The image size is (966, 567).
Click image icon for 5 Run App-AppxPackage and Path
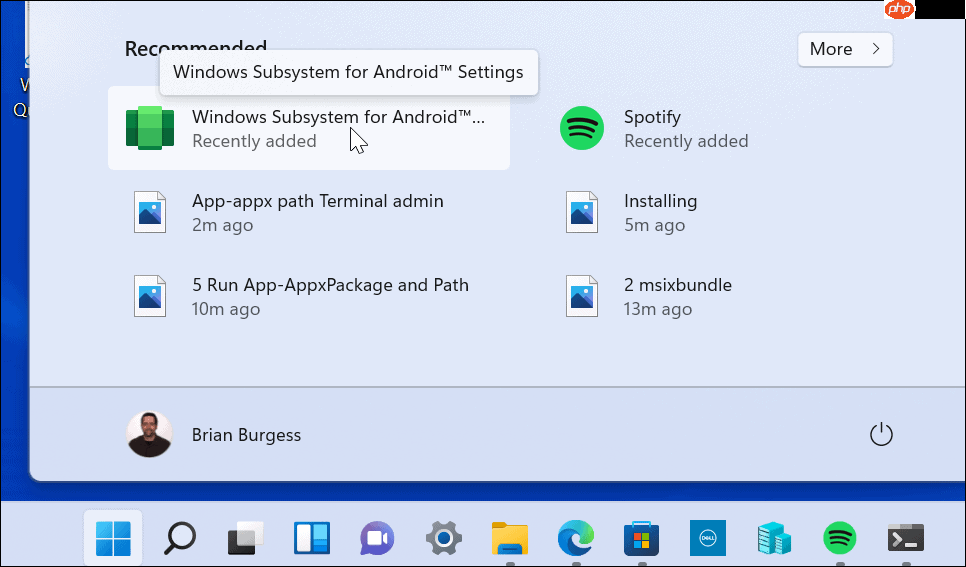pyautogui.click(x=150, y=296)
